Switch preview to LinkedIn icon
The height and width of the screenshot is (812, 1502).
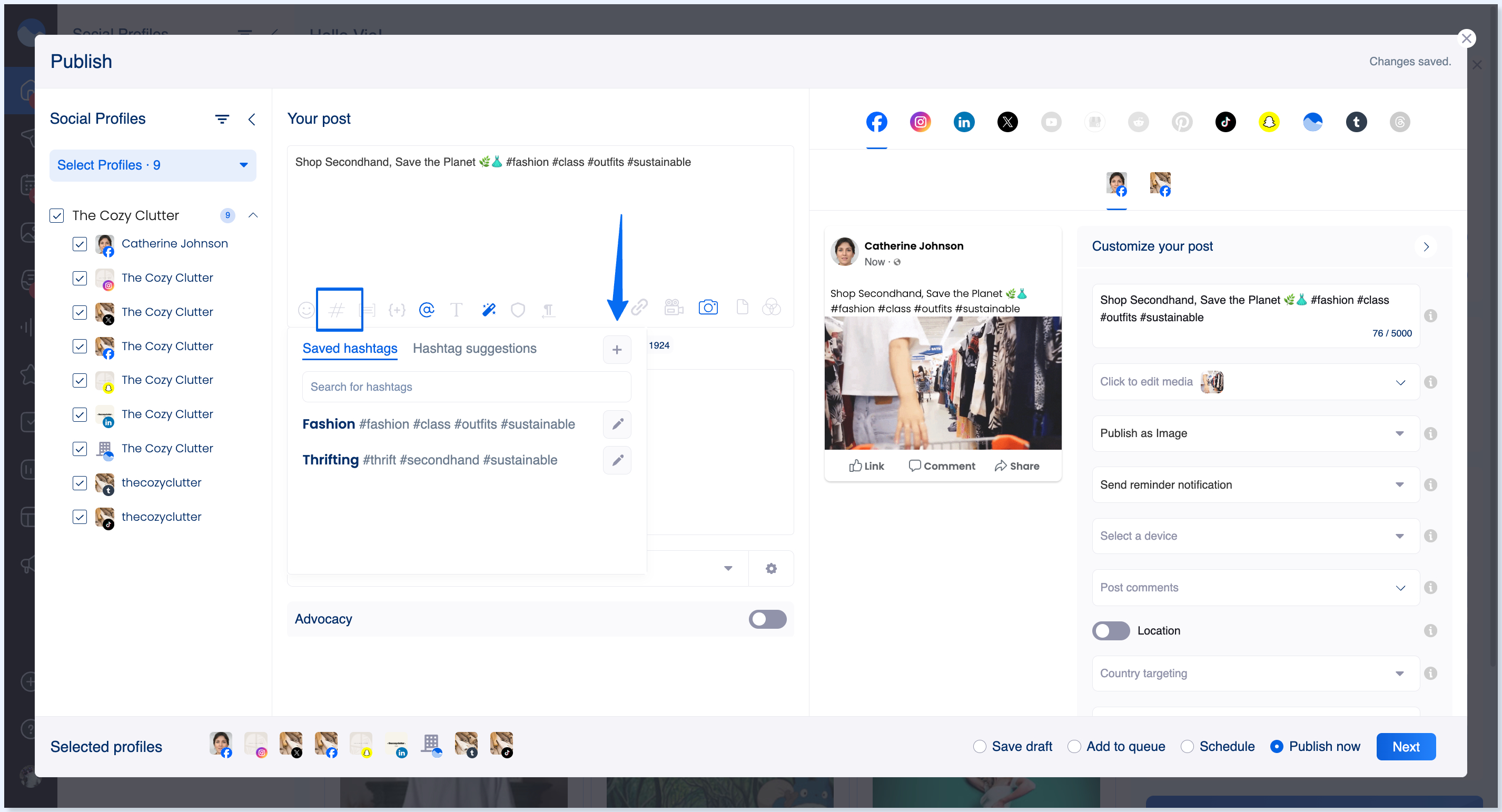tap(964, 122)
